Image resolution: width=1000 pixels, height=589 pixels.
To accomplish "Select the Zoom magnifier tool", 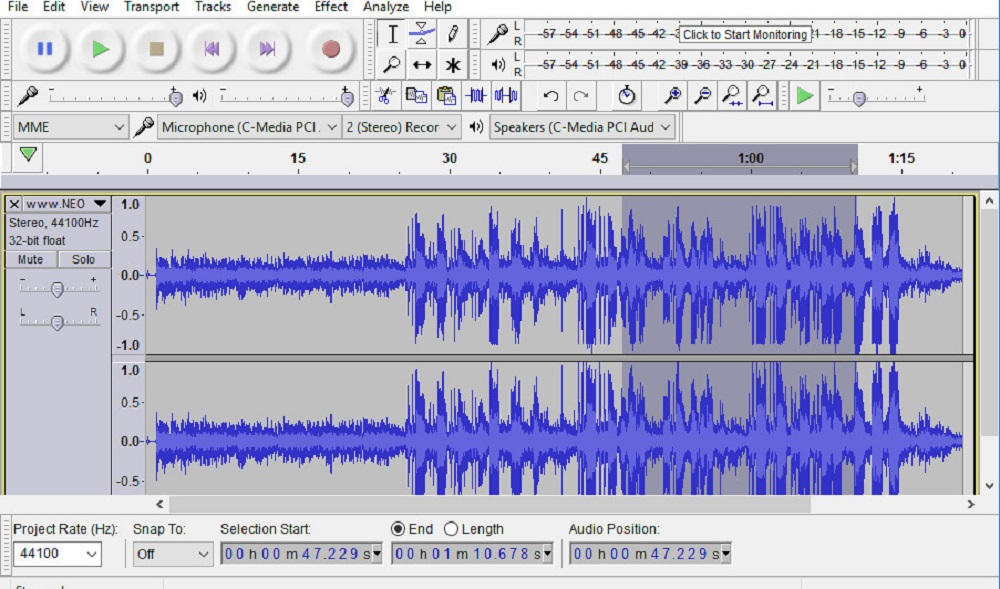I will pos(392,64).
